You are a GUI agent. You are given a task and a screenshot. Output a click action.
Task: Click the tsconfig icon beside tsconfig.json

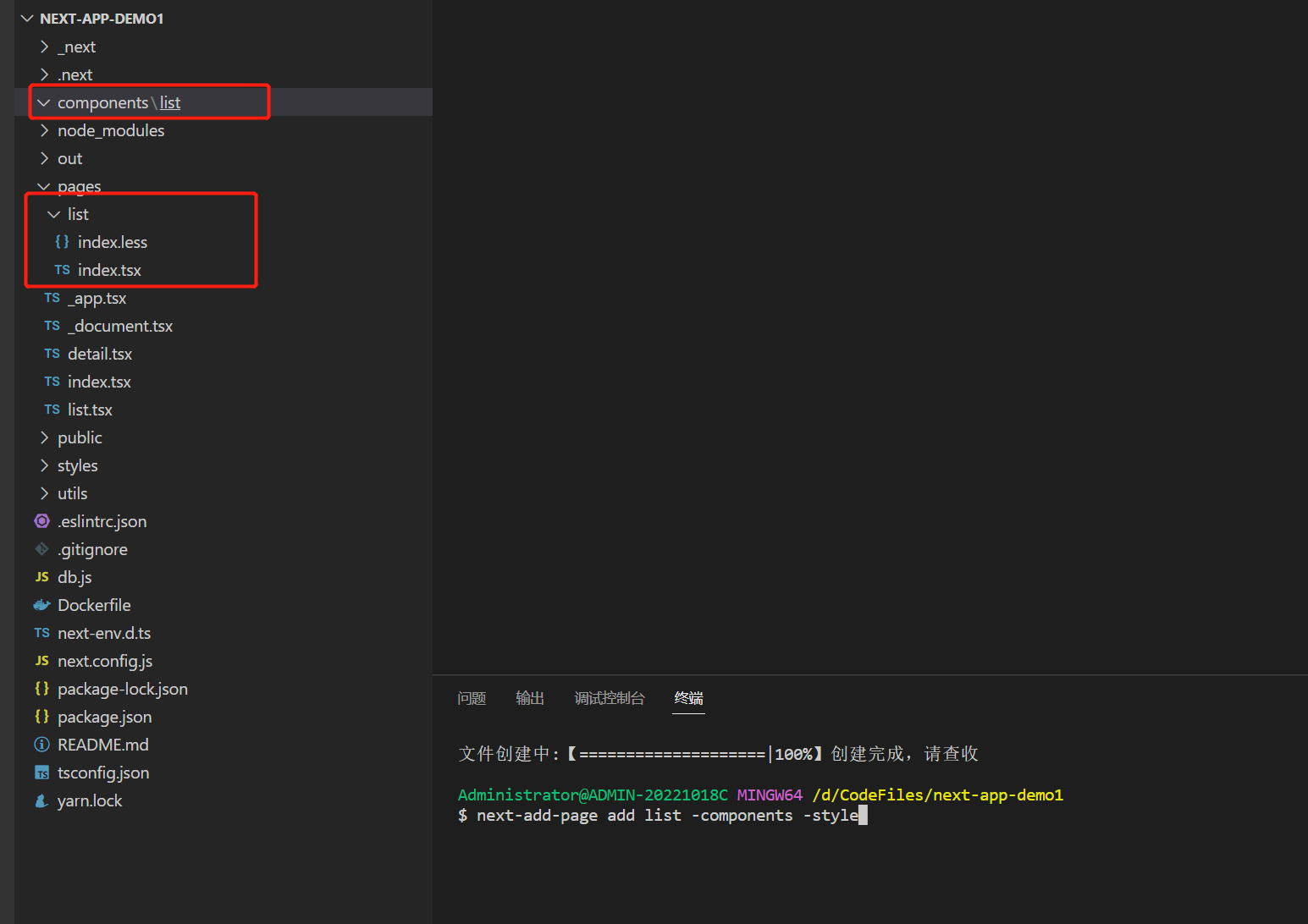41,773
